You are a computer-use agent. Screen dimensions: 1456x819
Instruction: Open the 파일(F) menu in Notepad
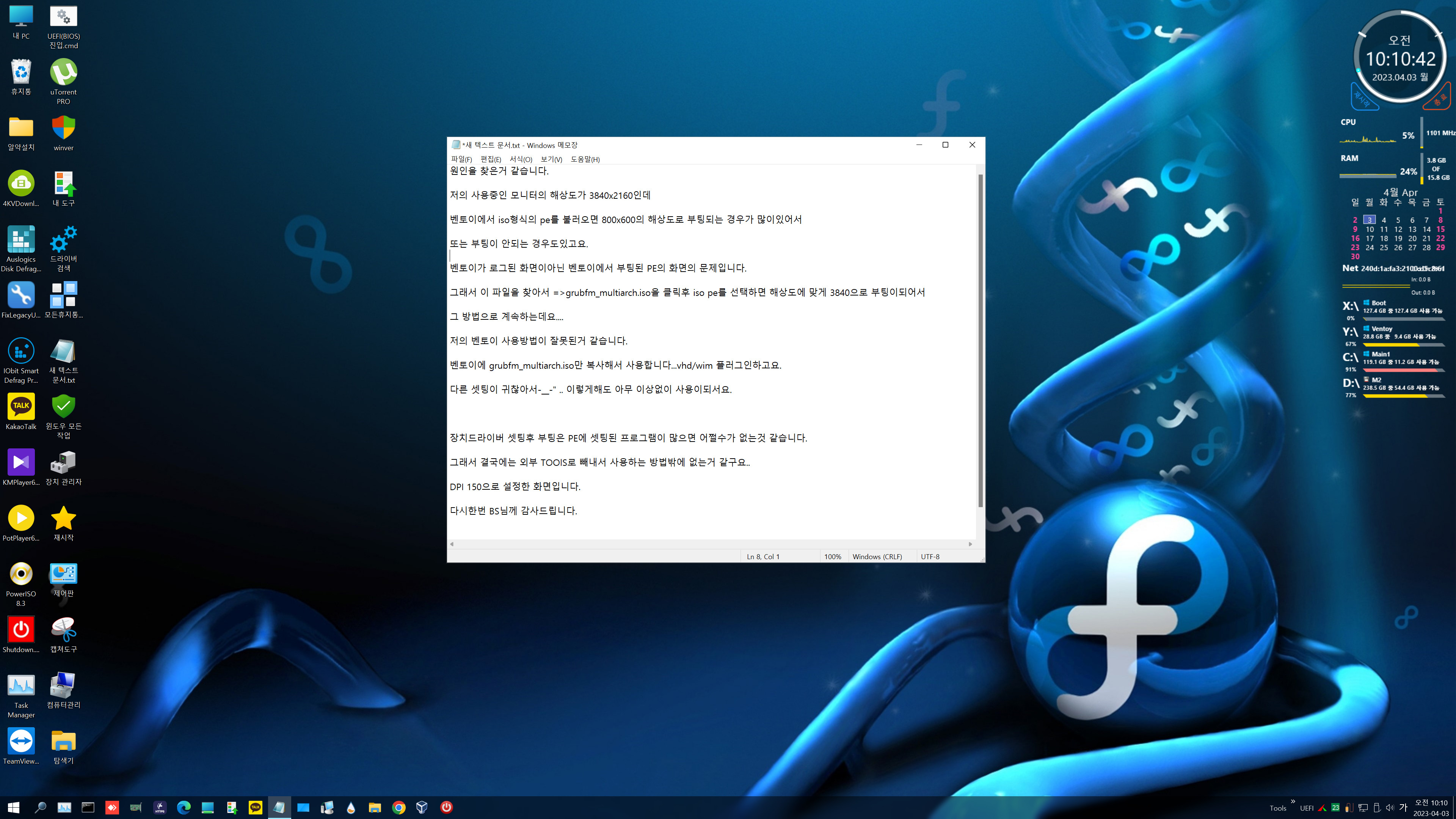461,159
